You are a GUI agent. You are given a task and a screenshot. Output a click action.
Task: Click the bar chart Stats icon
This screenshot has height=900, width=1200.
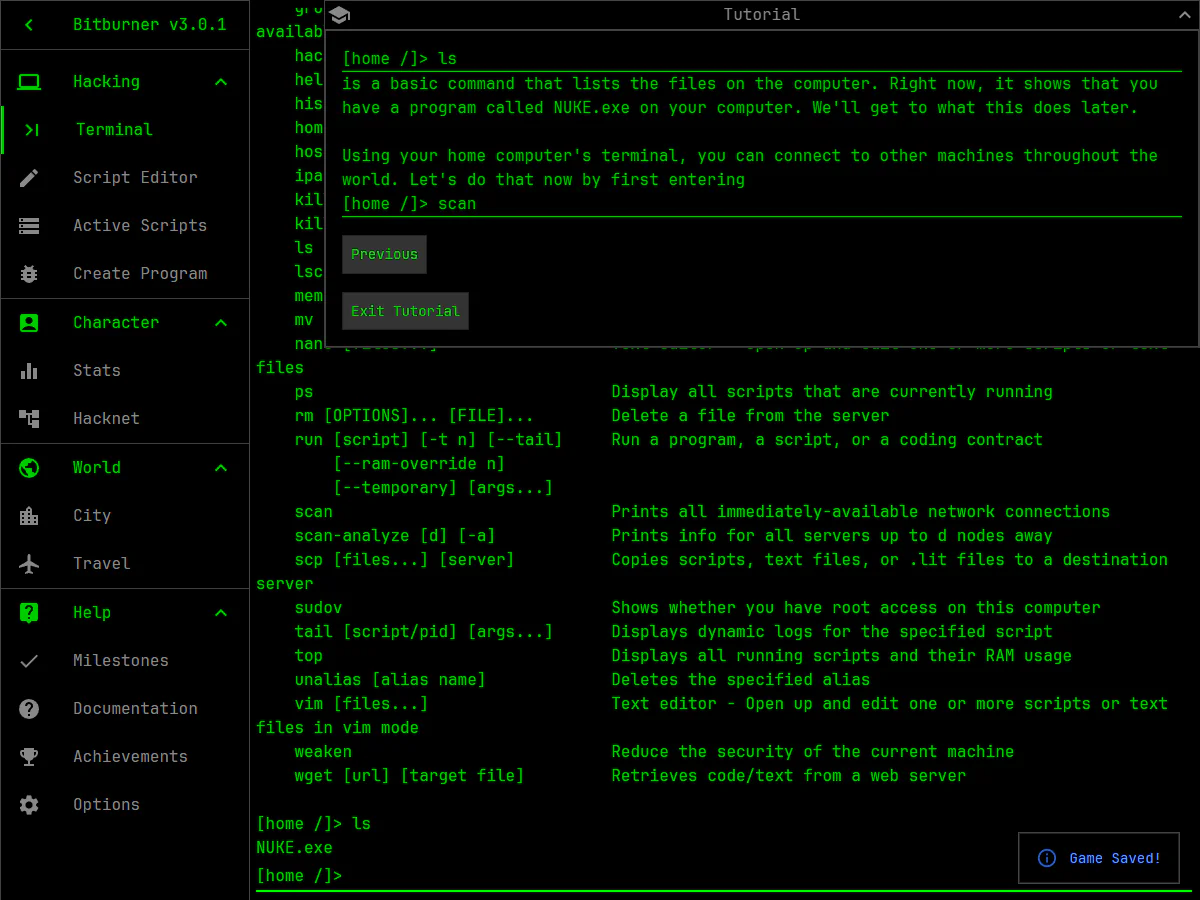click(x=29, y=371)
